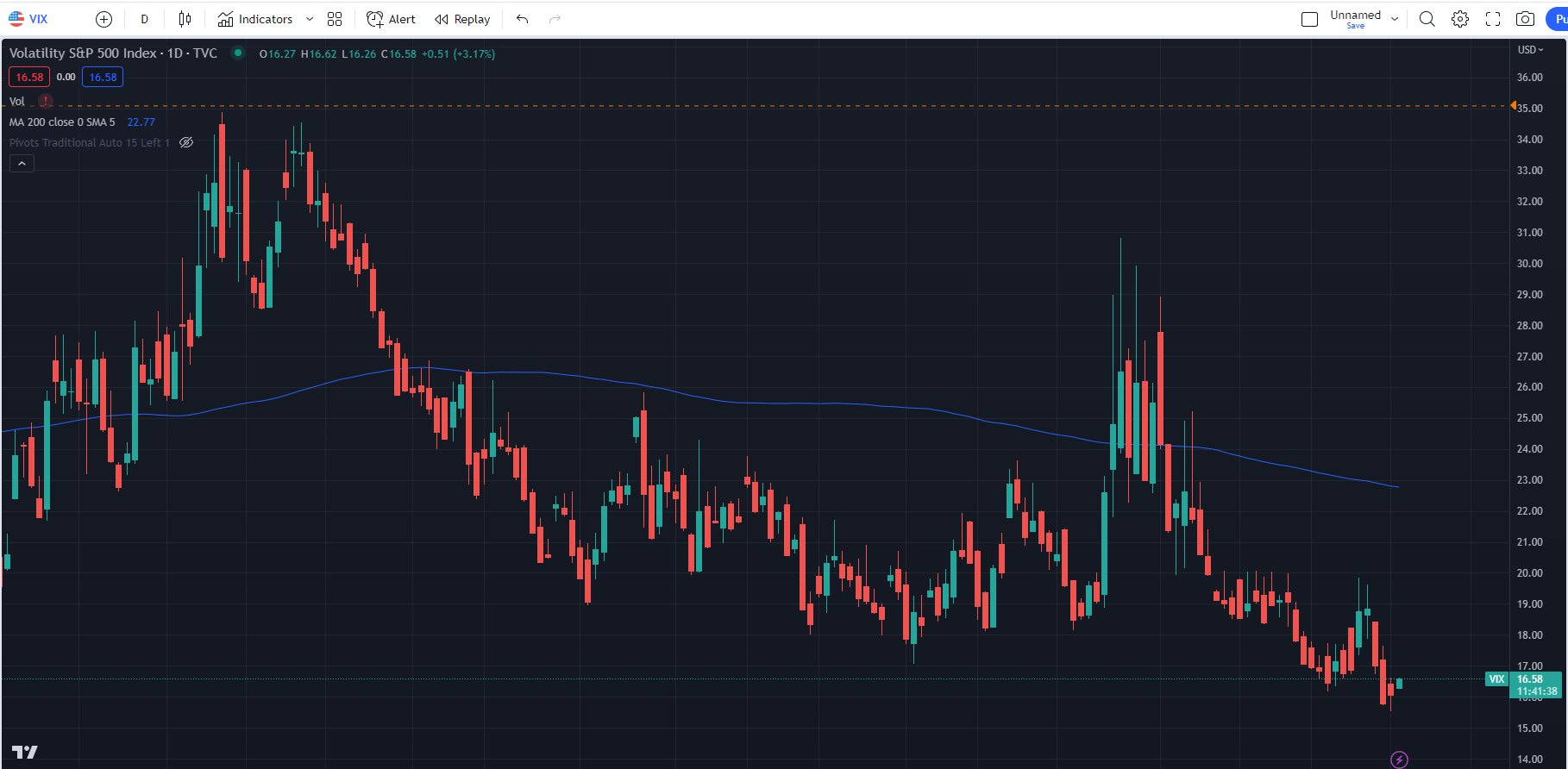Click the Publish button
This screenshot has height=769, width=1568.
[1557, 19]
